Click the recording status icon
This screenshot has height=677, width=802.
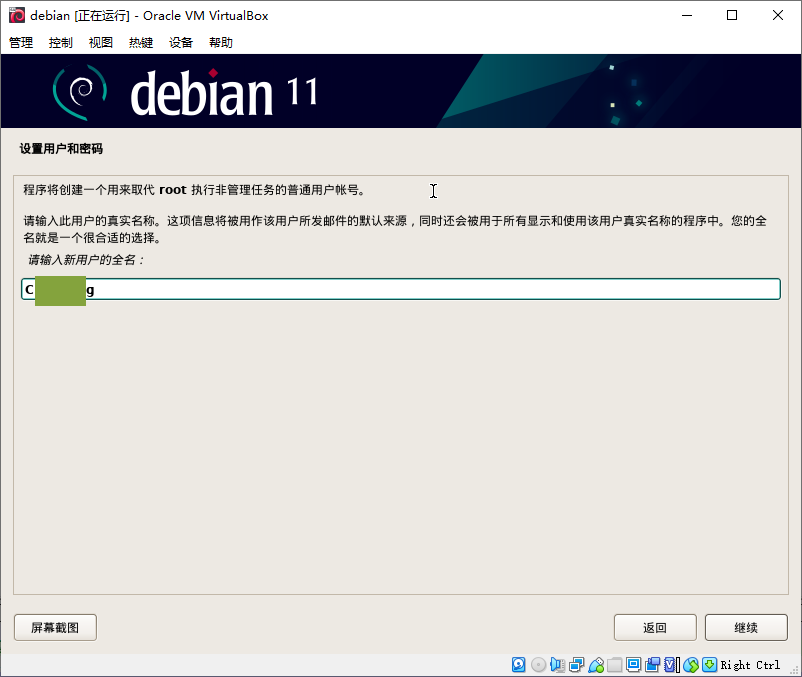click(653, 664)
